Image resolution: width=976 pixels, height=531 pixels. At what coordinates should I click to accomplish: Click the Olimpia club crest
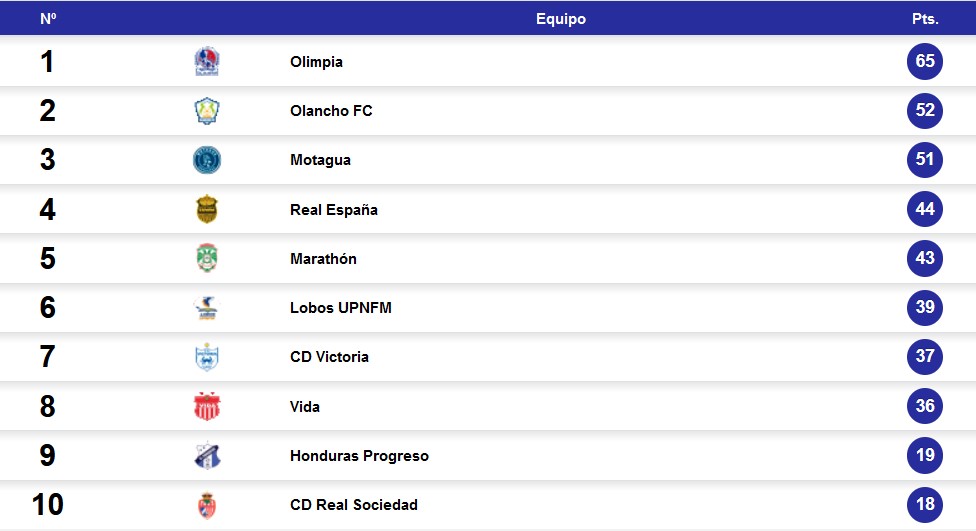pyautogui.click(x=207, y=62)
